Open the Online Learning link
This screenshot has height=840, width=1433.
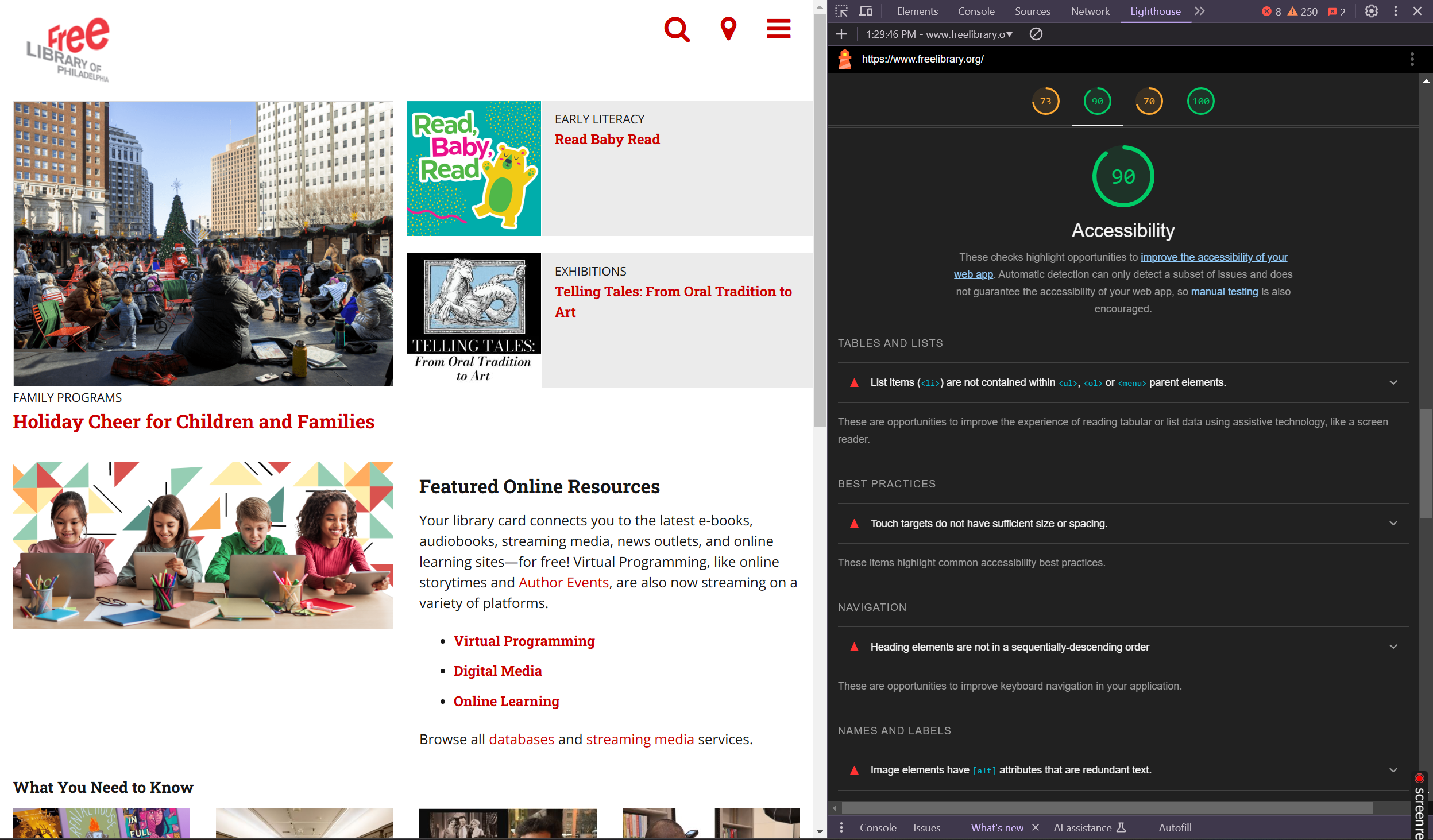tap(506, 701)
